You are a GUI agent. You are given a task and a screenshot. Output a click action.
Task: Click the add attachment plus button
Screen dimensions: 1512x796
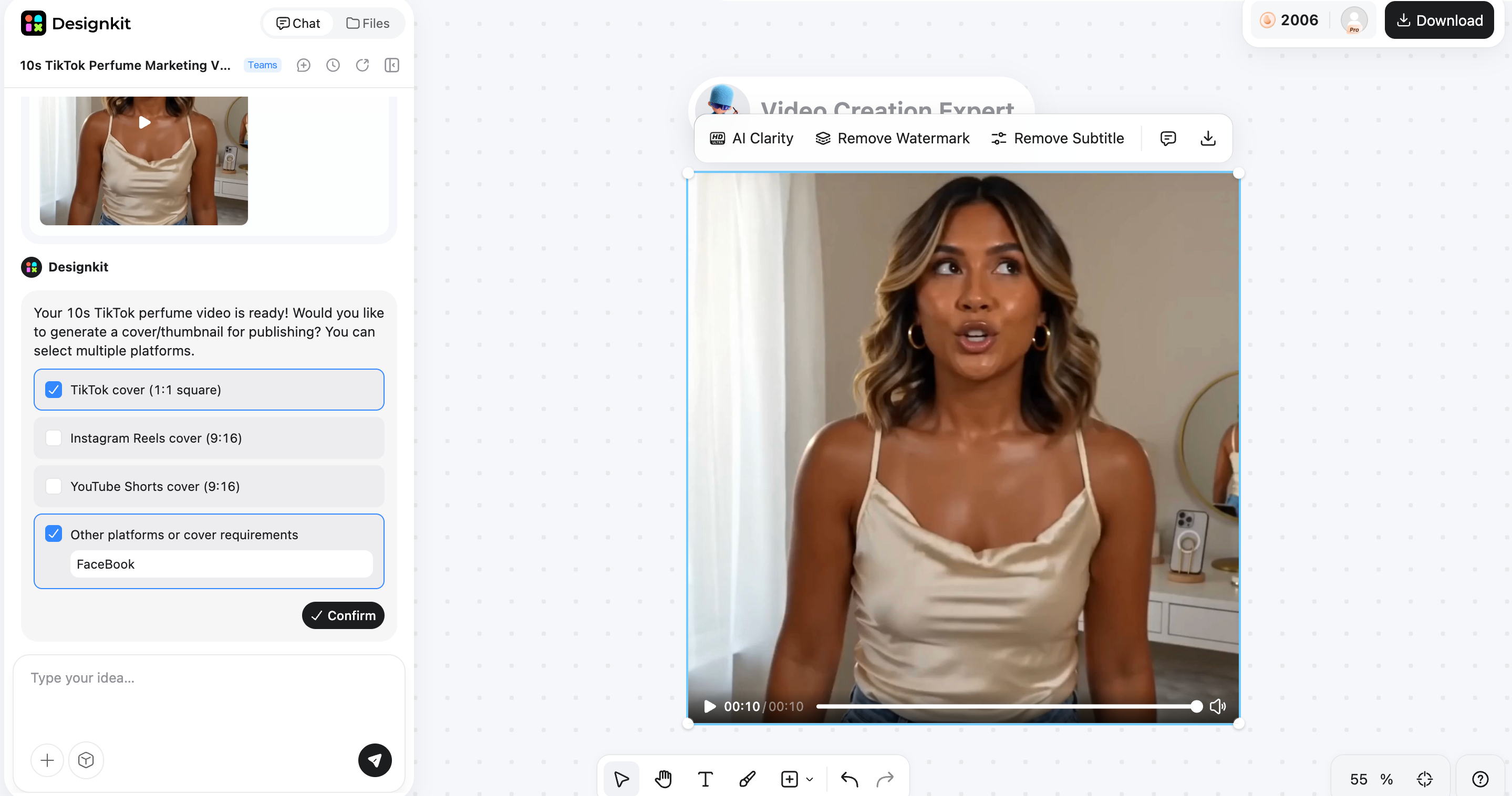pyautogui.click(x=47, y=760)
